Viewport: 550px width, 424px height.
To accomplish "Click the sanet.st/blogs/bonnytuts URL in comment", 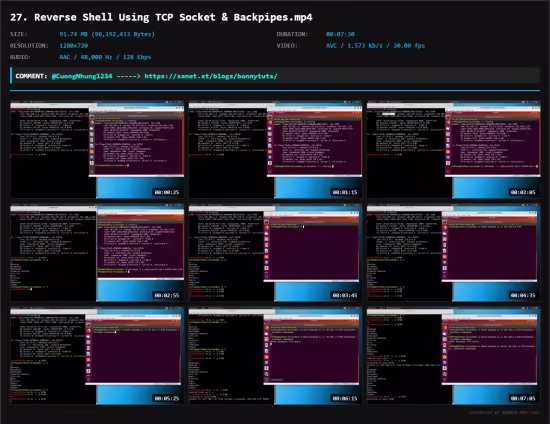I will point(211,76).
